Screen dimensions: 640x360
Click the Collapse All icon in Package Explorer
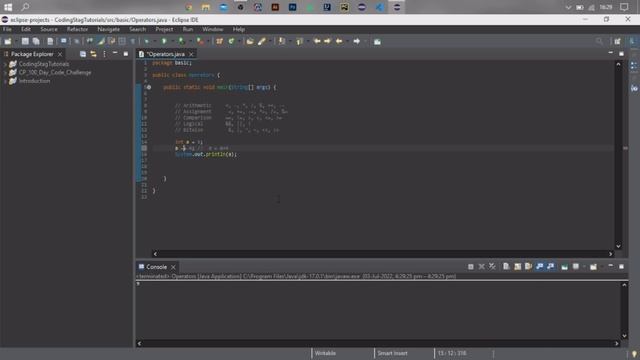(x=83, y=54)
